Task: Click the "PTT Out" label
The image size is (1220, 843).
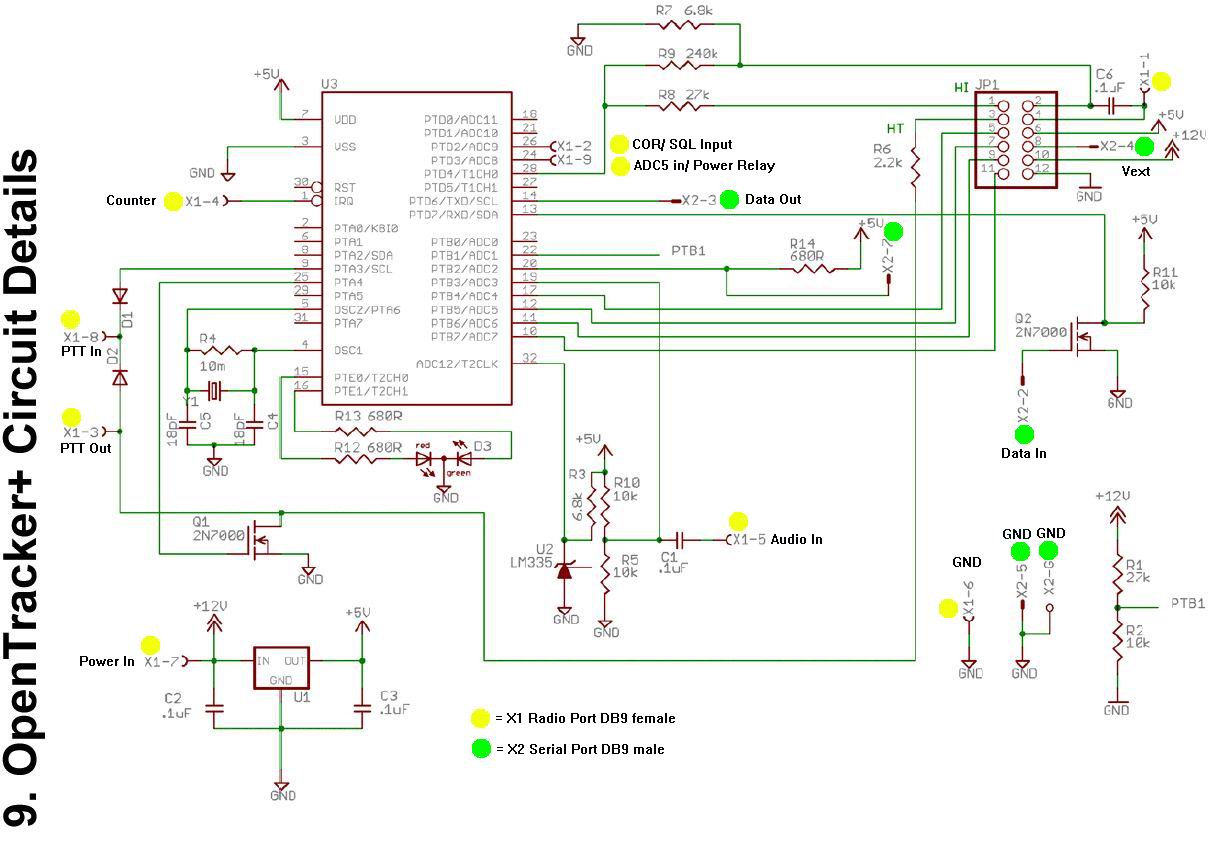Action: tap(86, 448)
